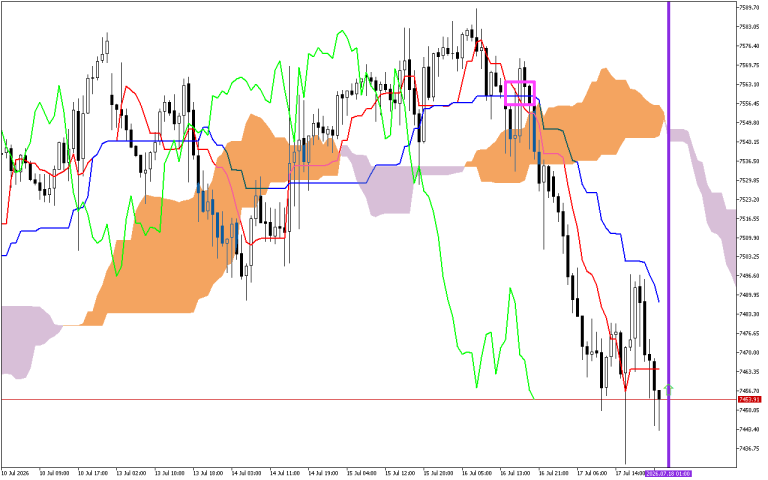Click the 7443.40 price axis label
Viewport: 768px width, 480px height.
(x=749, y=430)
